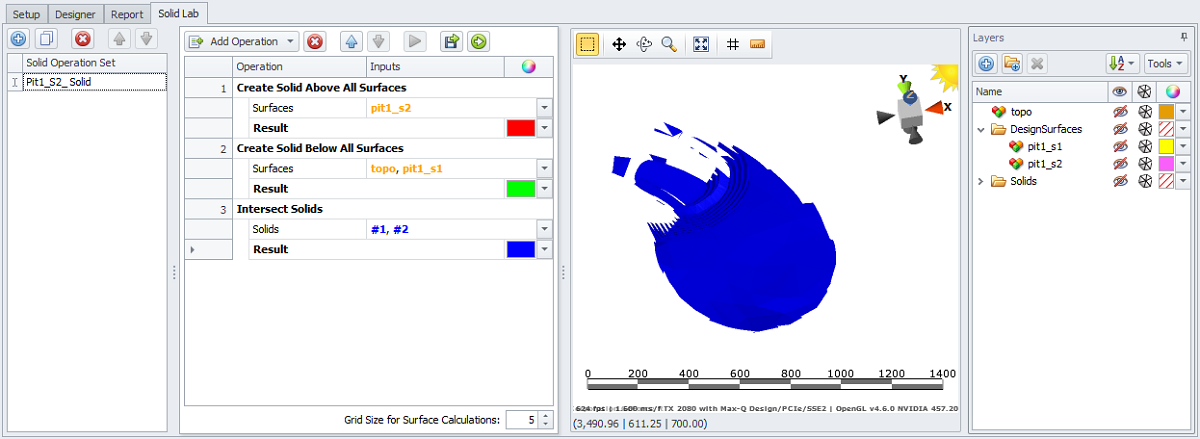Open Surfaces dropdown for pit1_s2 input
This screenshot has width=1200, height=439.
(x=545, y=108)
